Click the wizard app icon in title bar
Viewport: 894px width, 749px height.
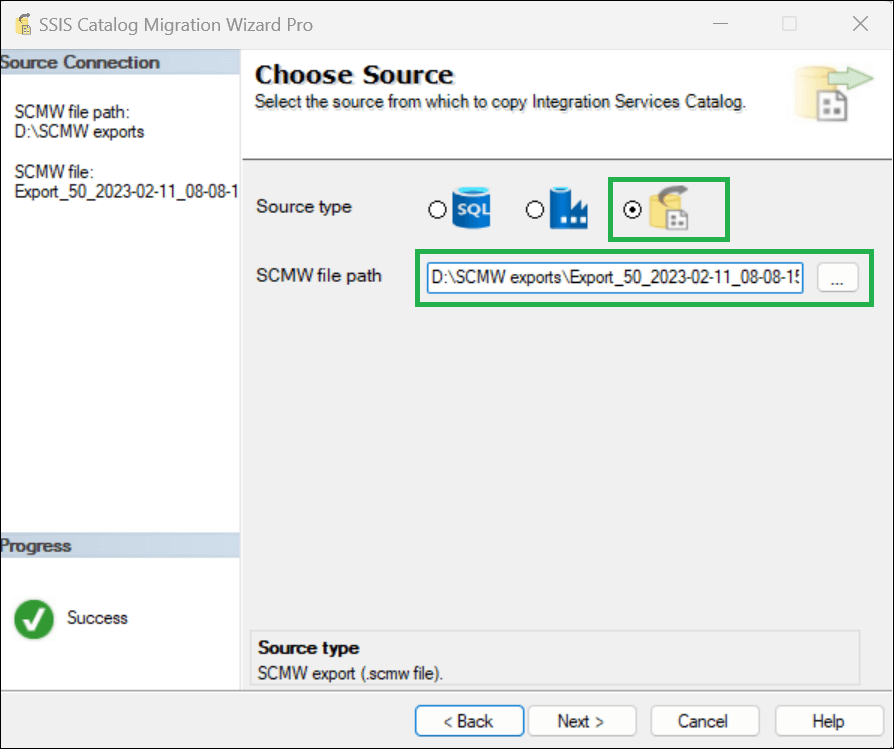(23, 25)
